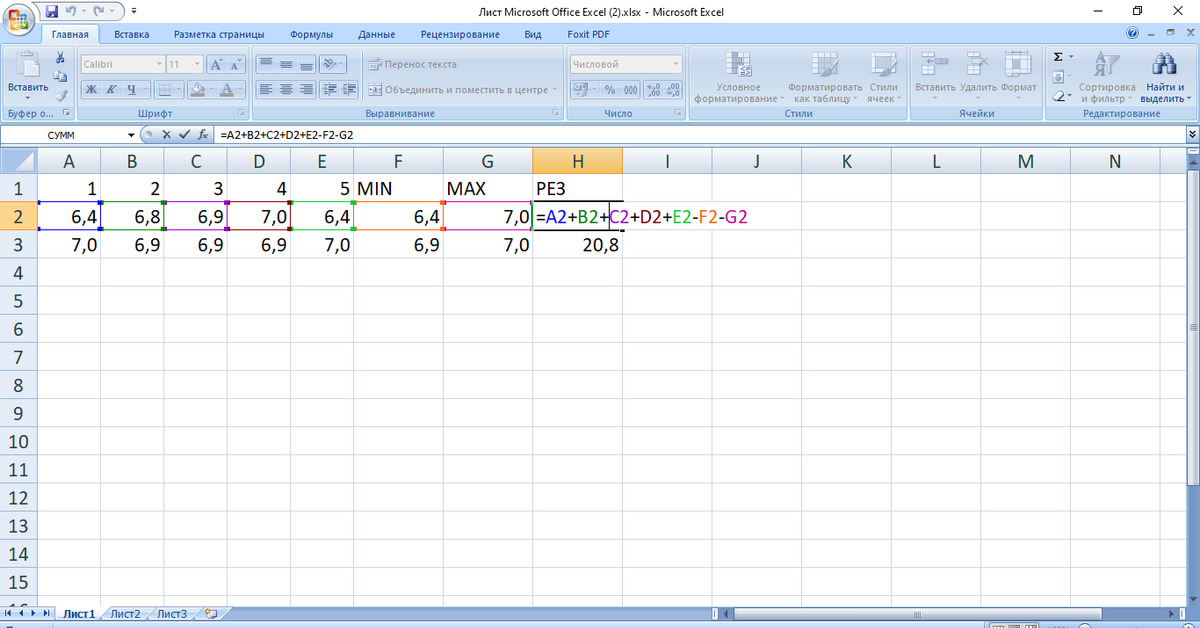Click the Cut scissors icon
This screenshot has height=628, width=1200.
[x=60, y=57]
